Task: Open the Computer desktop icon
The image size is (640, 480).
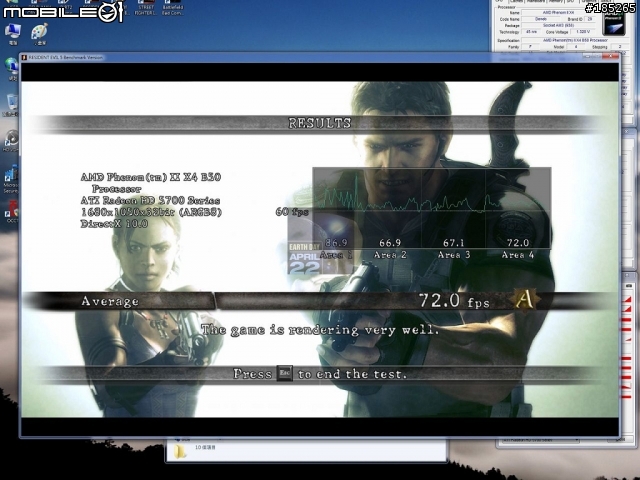Action: pos(13,33)
